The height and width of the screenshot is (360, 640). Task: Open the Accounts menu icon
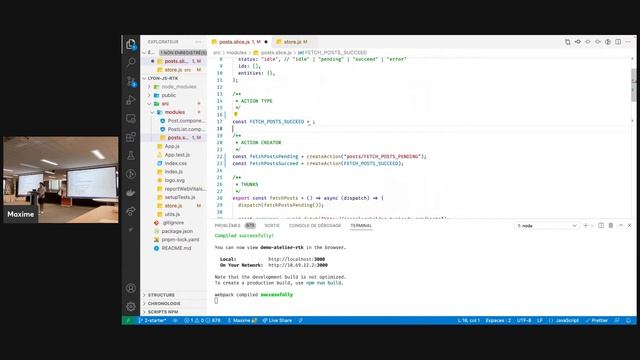(131, 288)
